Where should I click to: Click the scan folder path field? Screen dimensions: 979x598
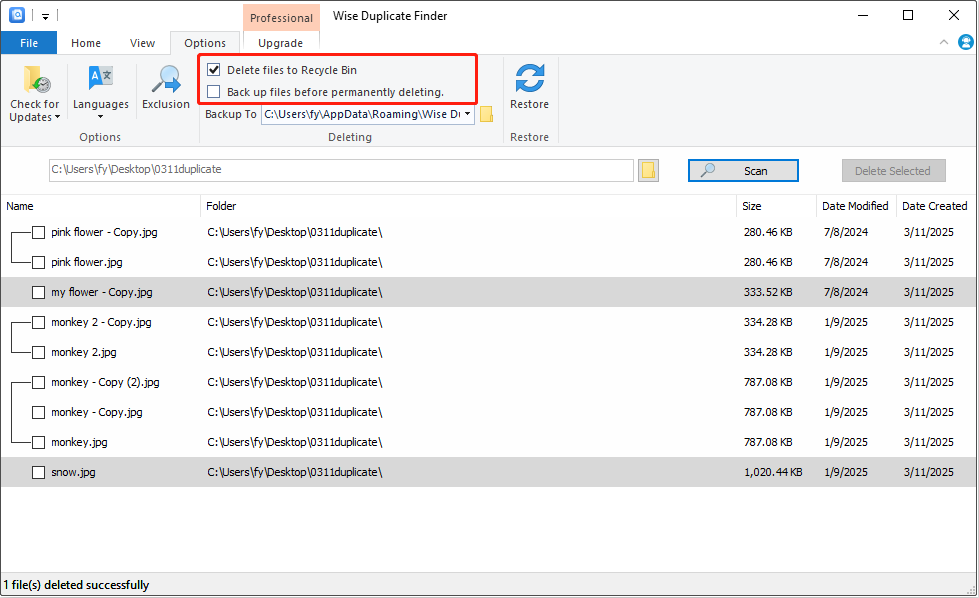[341, 170]
